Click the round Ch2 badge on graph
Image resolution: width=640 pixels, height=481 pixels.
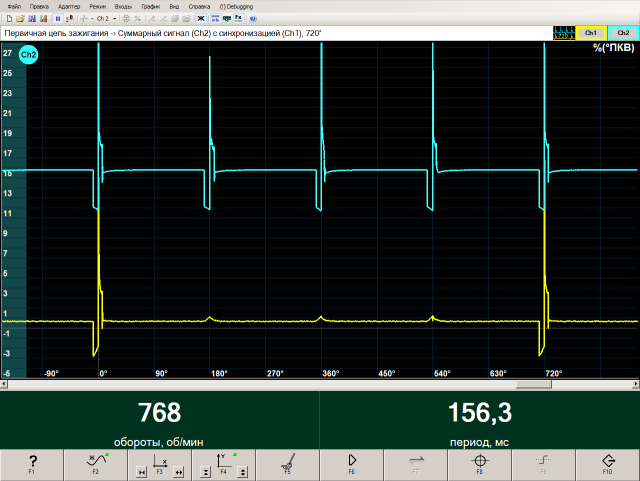tap(29, 55)
